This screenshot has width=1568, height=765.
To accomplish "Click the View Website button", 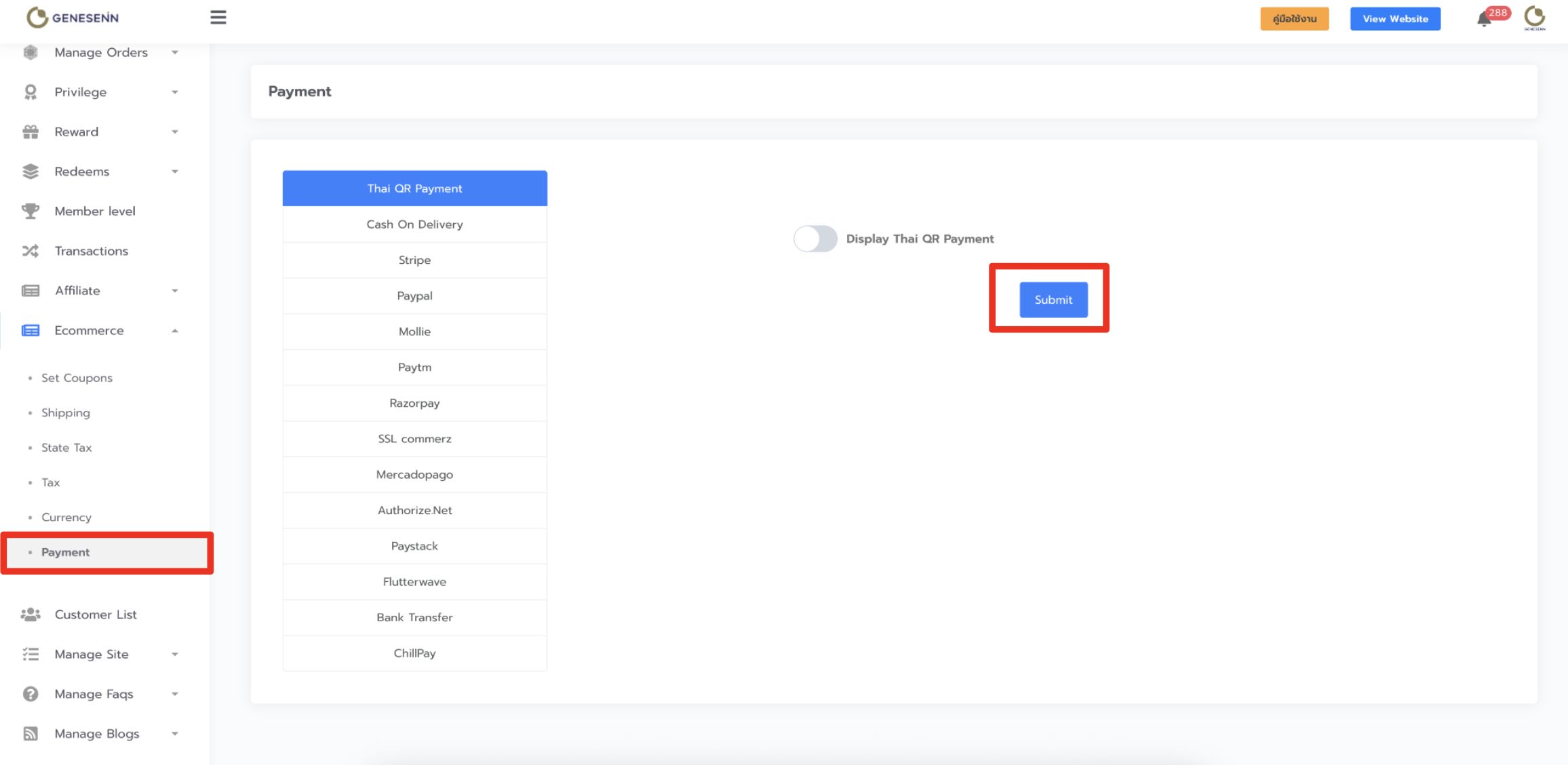I will click(x=1395, y=19).
